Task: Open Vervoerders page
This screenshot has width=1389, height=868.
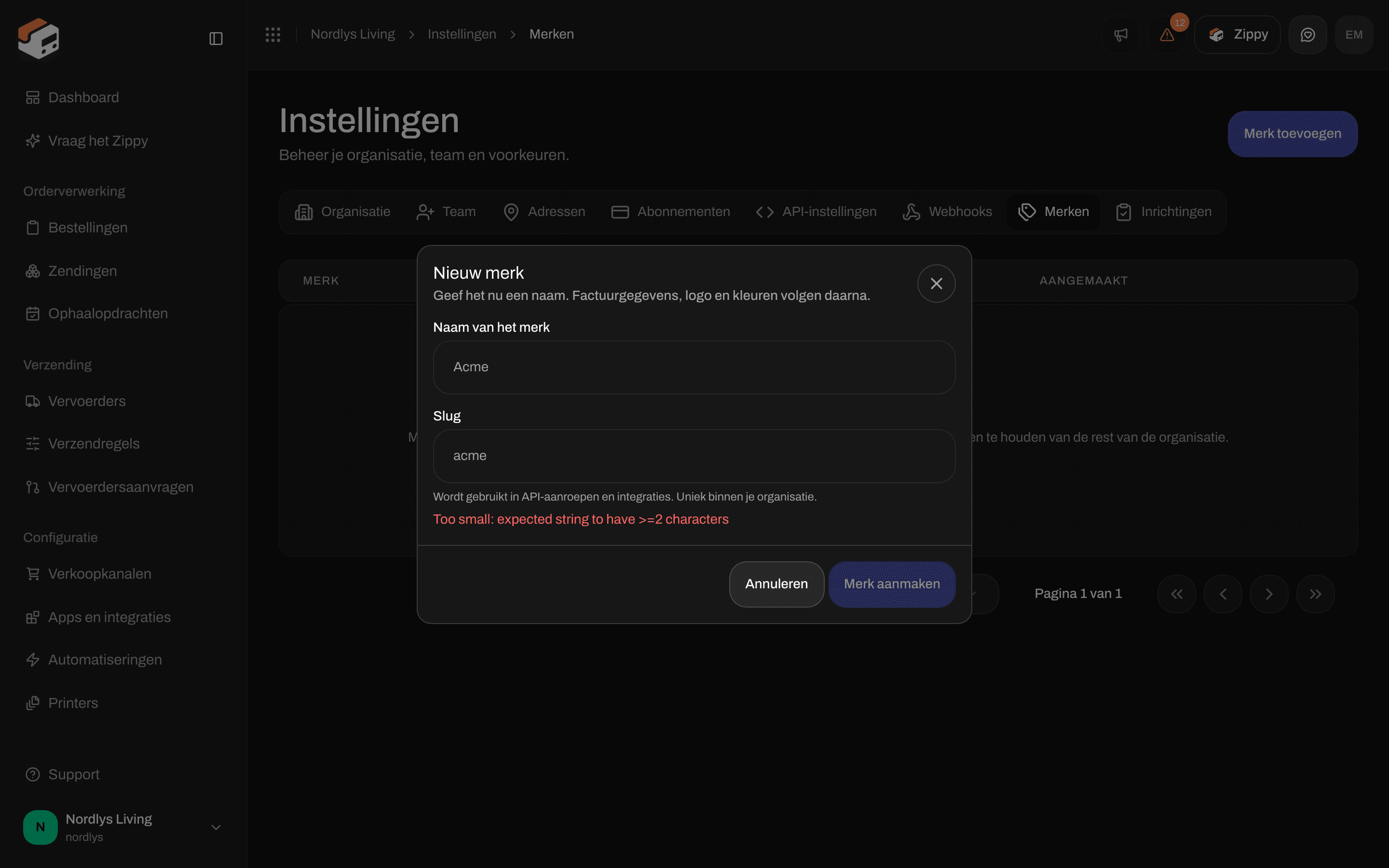Action: click(123, 401)
